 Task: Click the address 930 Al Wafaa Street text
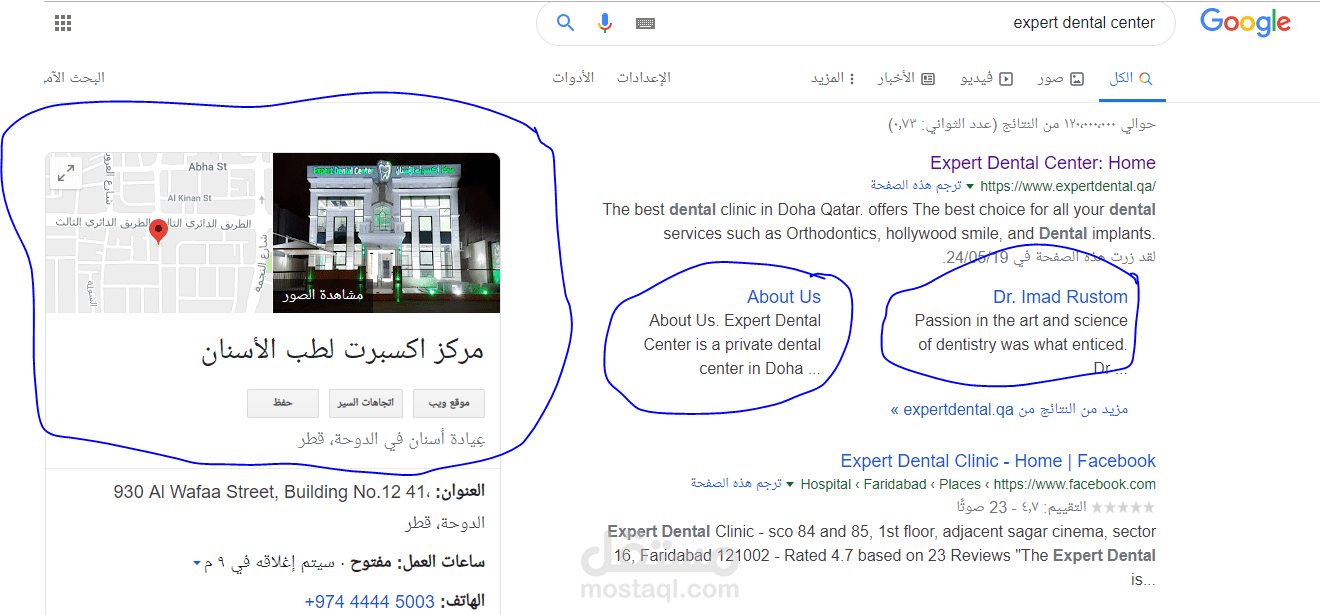click(272, 492)
